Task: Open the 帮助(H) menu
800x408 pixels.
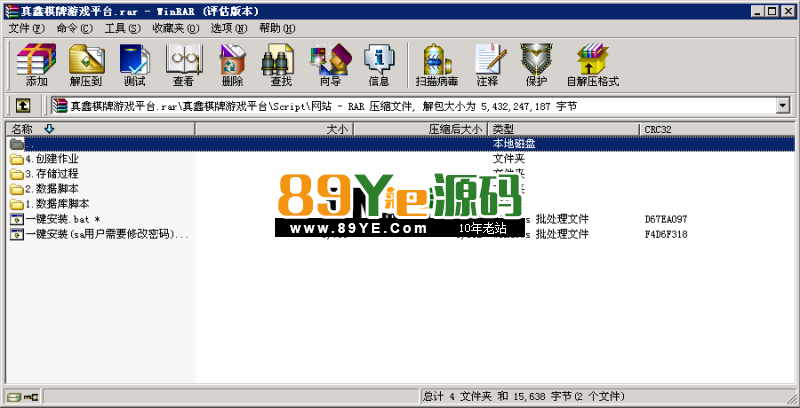Action: (x=277, y=28)
